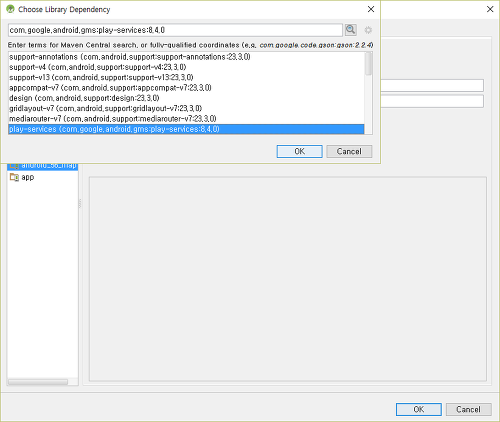Close the Choose Library Dependency dialog
Image resolution: width=500 pixels, height=422 pixels.
[x=371, y=9]
